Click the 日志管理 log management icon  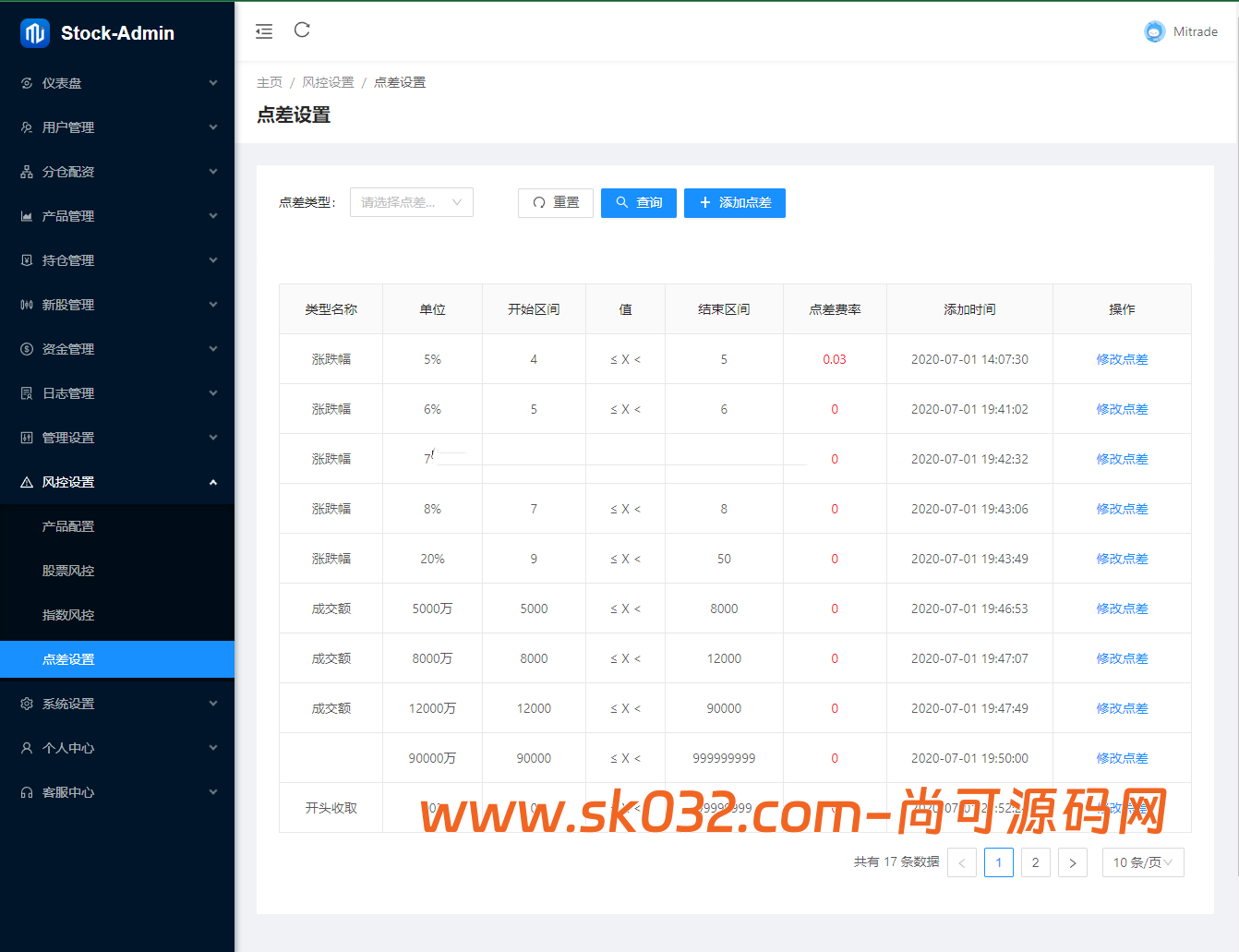(x=27, y=392)
